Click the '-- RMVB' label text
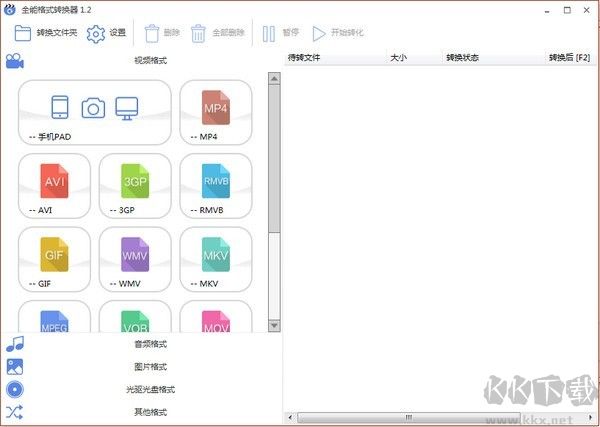 pos(207,210)
